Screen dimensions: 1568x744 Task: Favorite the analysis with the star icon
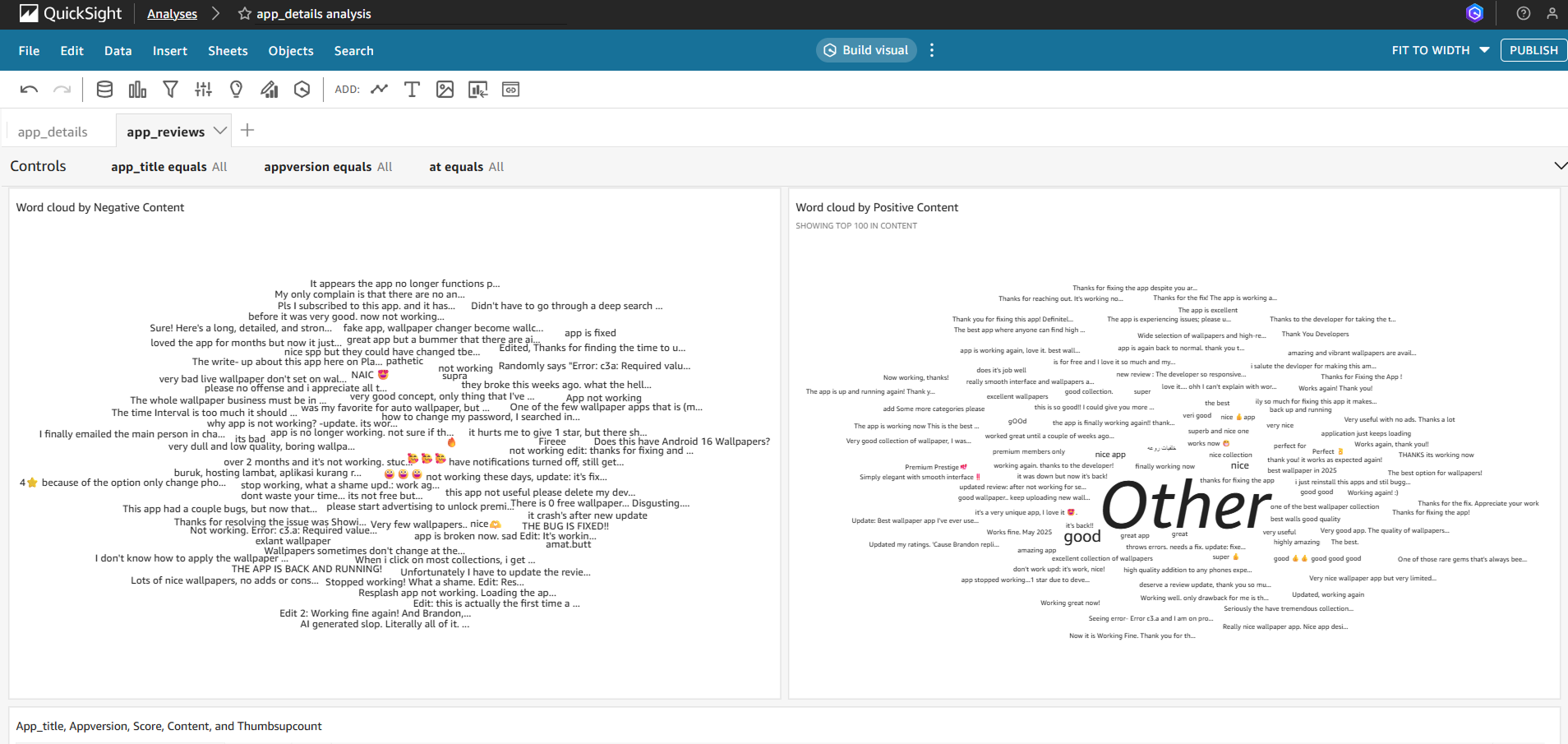244,14
